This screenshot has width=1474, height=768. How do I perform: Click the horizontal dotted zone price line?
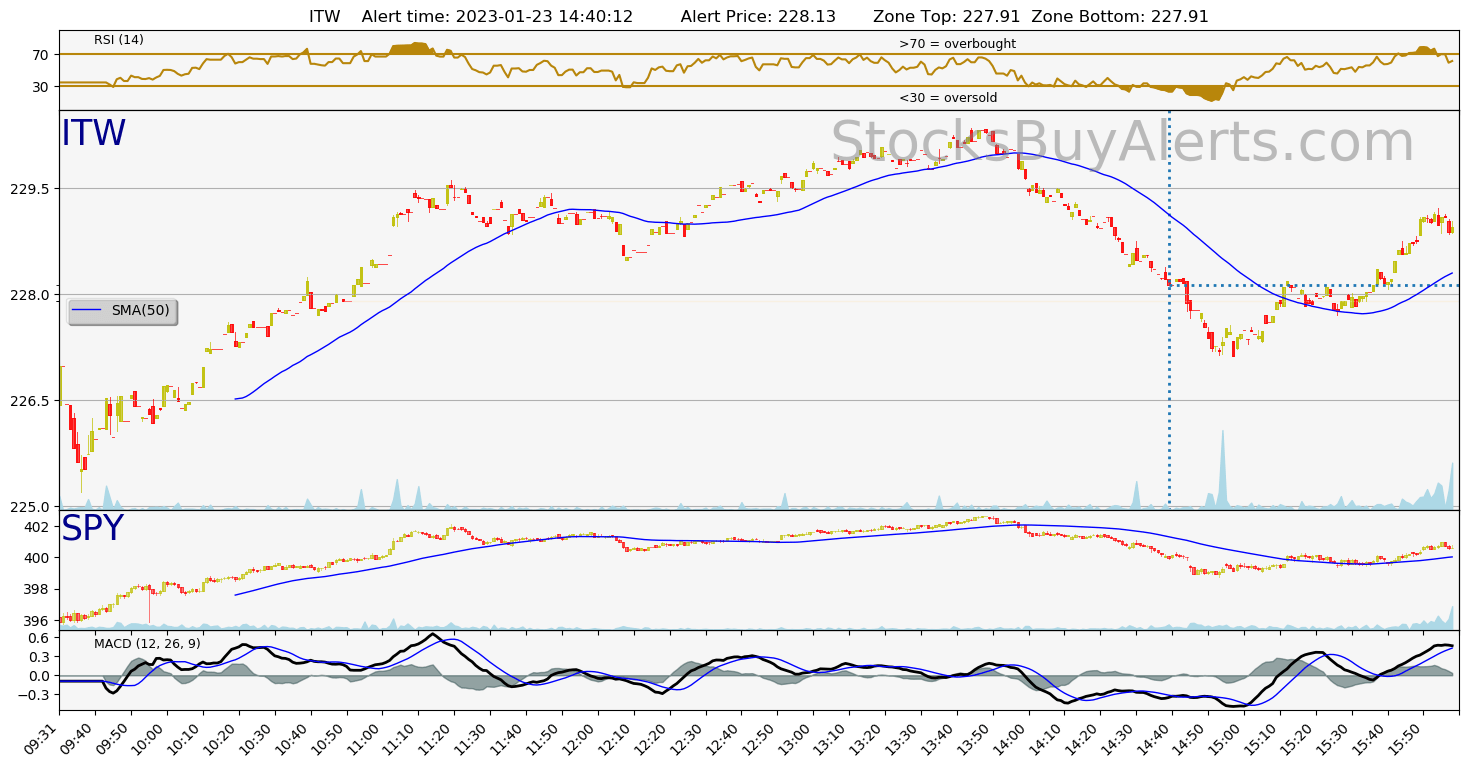pyautogui.click(x=1314, y=285)
